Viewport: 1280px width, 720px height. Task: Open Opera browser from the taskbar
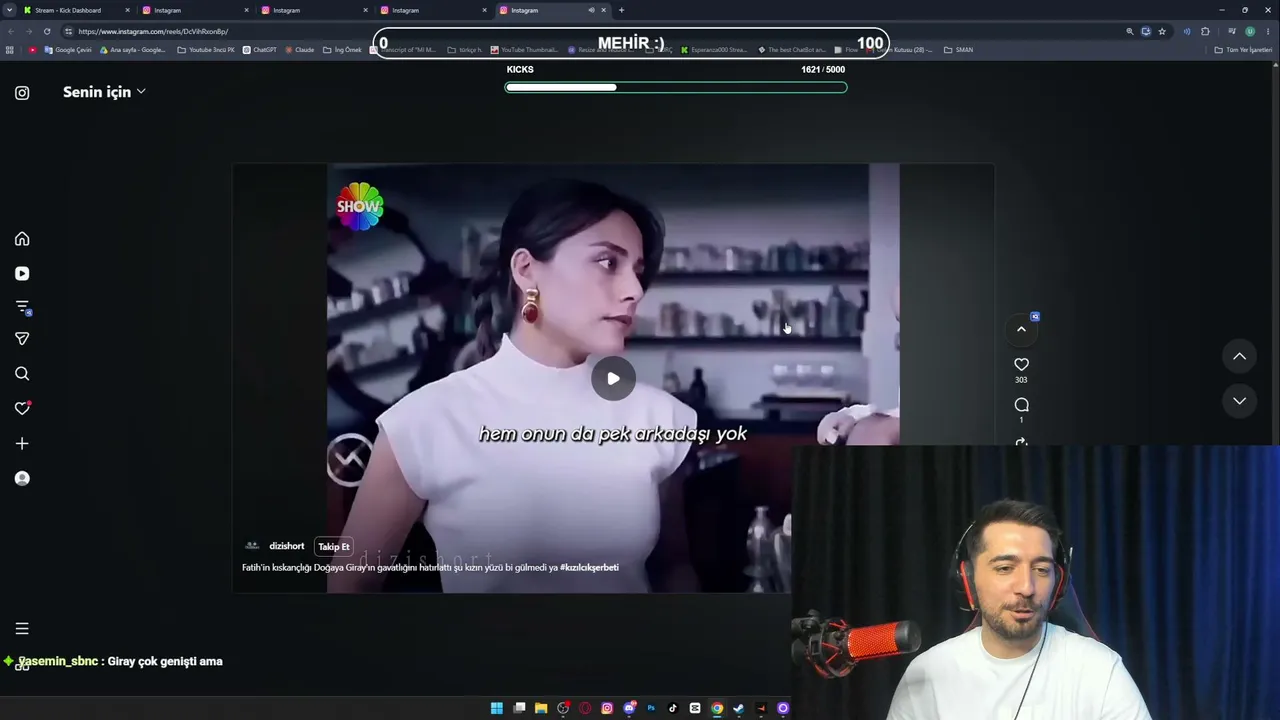point(585,708)
